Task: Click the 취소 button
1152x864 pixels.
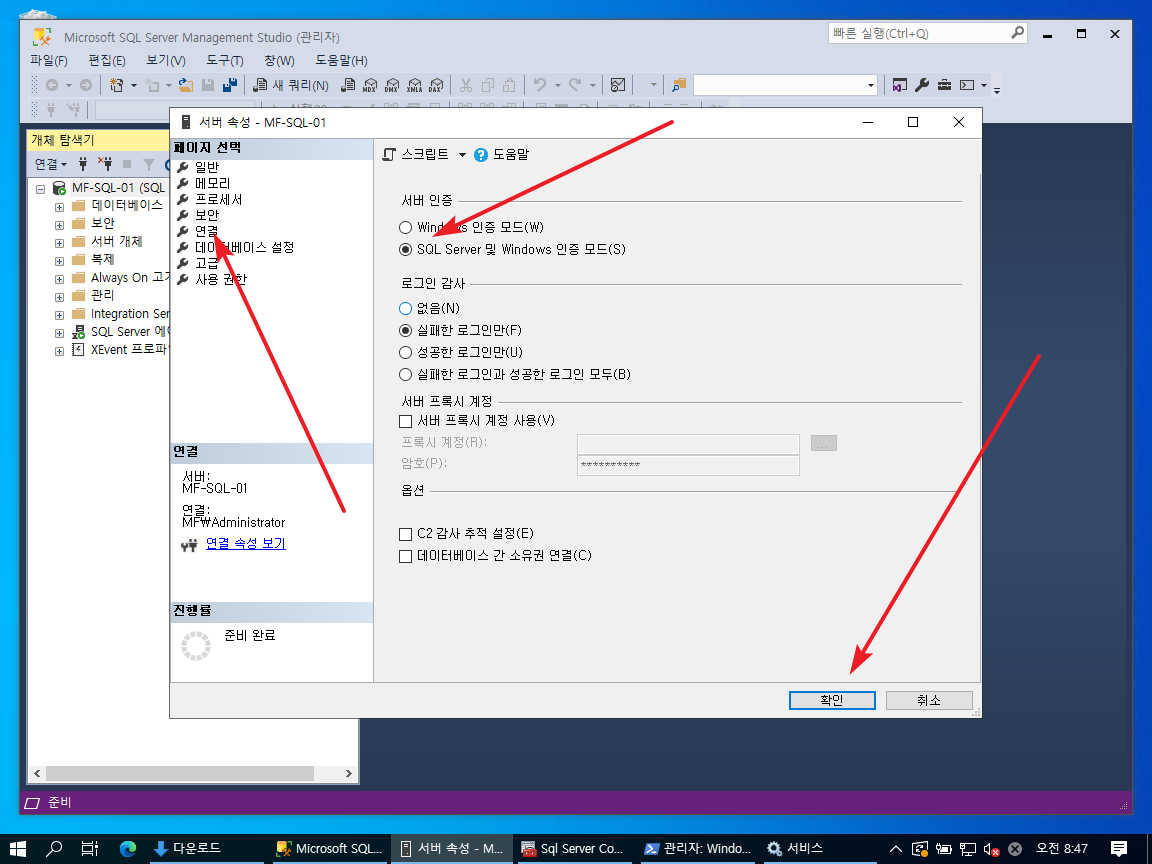Action: (929, 700)
